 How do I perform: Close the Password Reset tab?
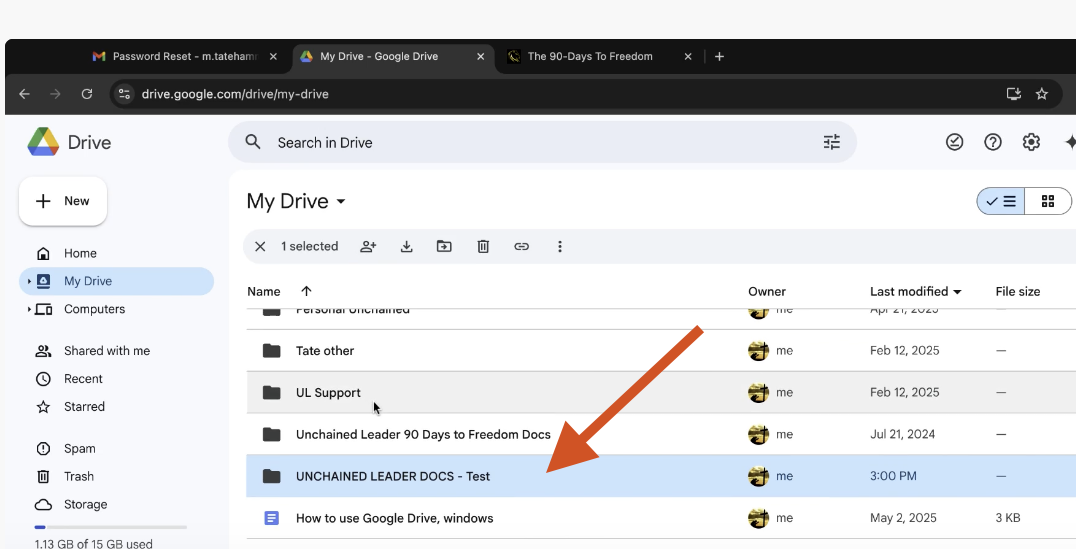[x=273, y=56]
